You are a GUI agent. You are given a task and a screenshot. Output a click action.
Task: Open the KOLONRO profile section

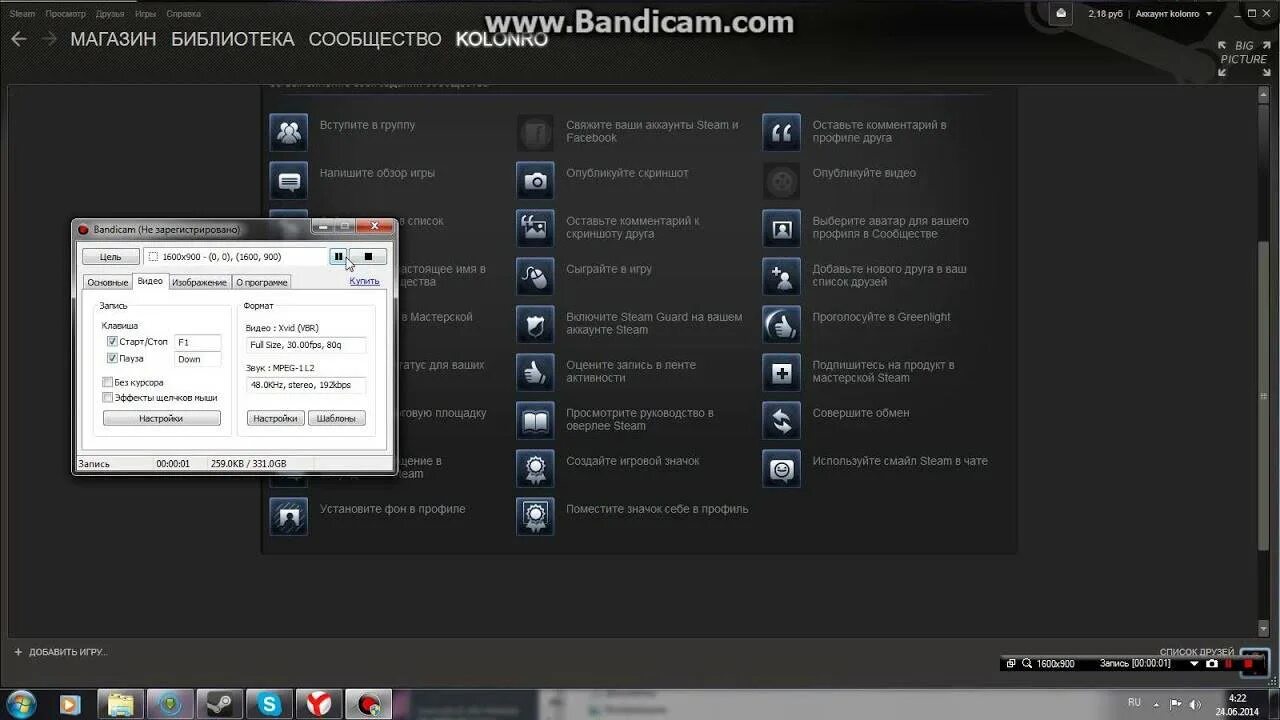pyautogui.click(x=502, y=39)
